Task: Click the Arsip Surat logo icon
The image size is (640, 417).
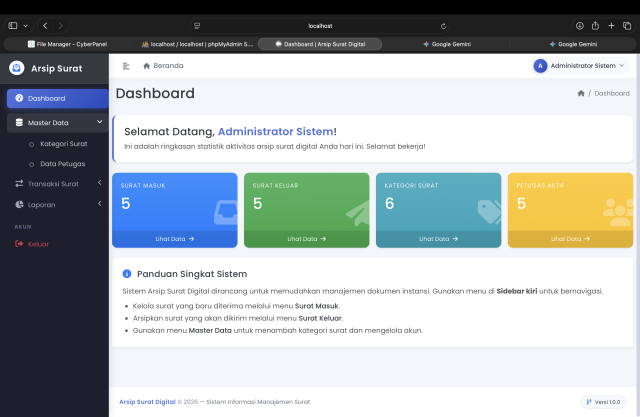Action: pos(16,68)
